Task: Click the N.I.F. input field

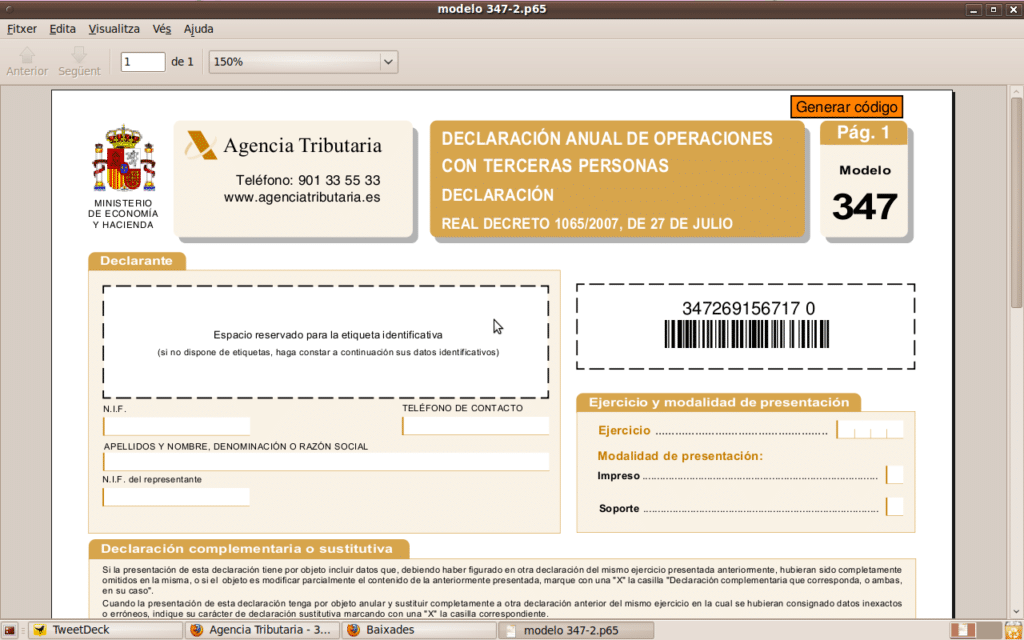Action: click(176, 426)
